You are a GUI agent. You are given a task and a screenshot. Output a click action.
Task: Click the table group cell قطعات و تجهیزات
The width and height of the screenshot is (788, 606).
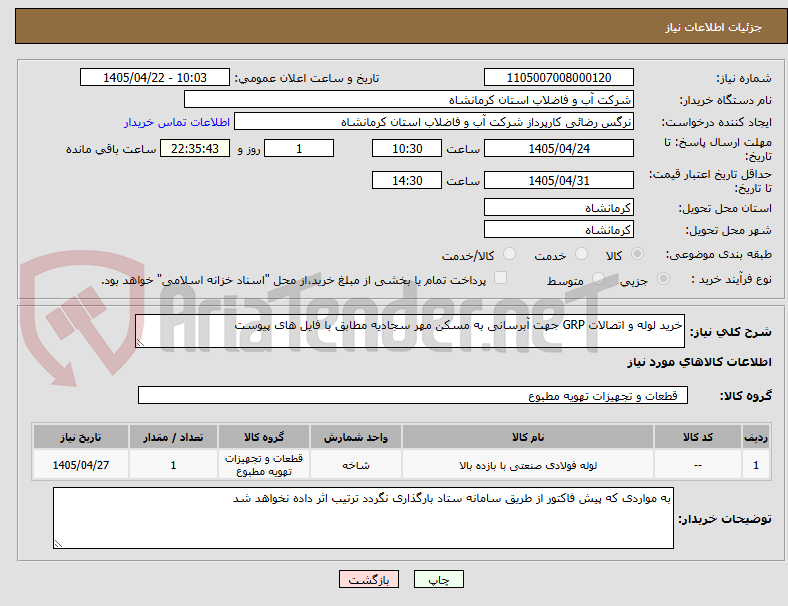coord(264,465)
